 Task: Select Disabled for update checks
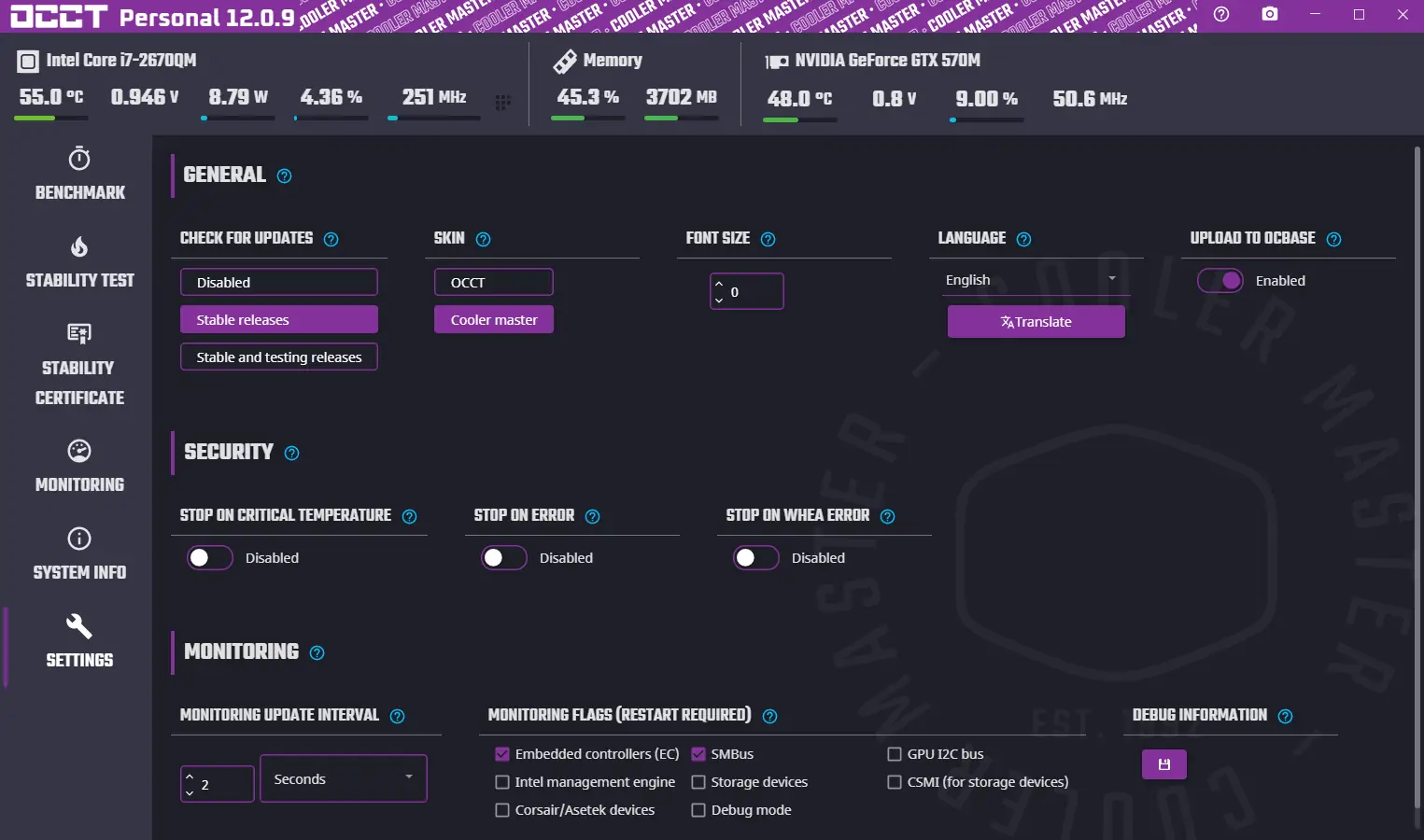(x=279, y=282)
